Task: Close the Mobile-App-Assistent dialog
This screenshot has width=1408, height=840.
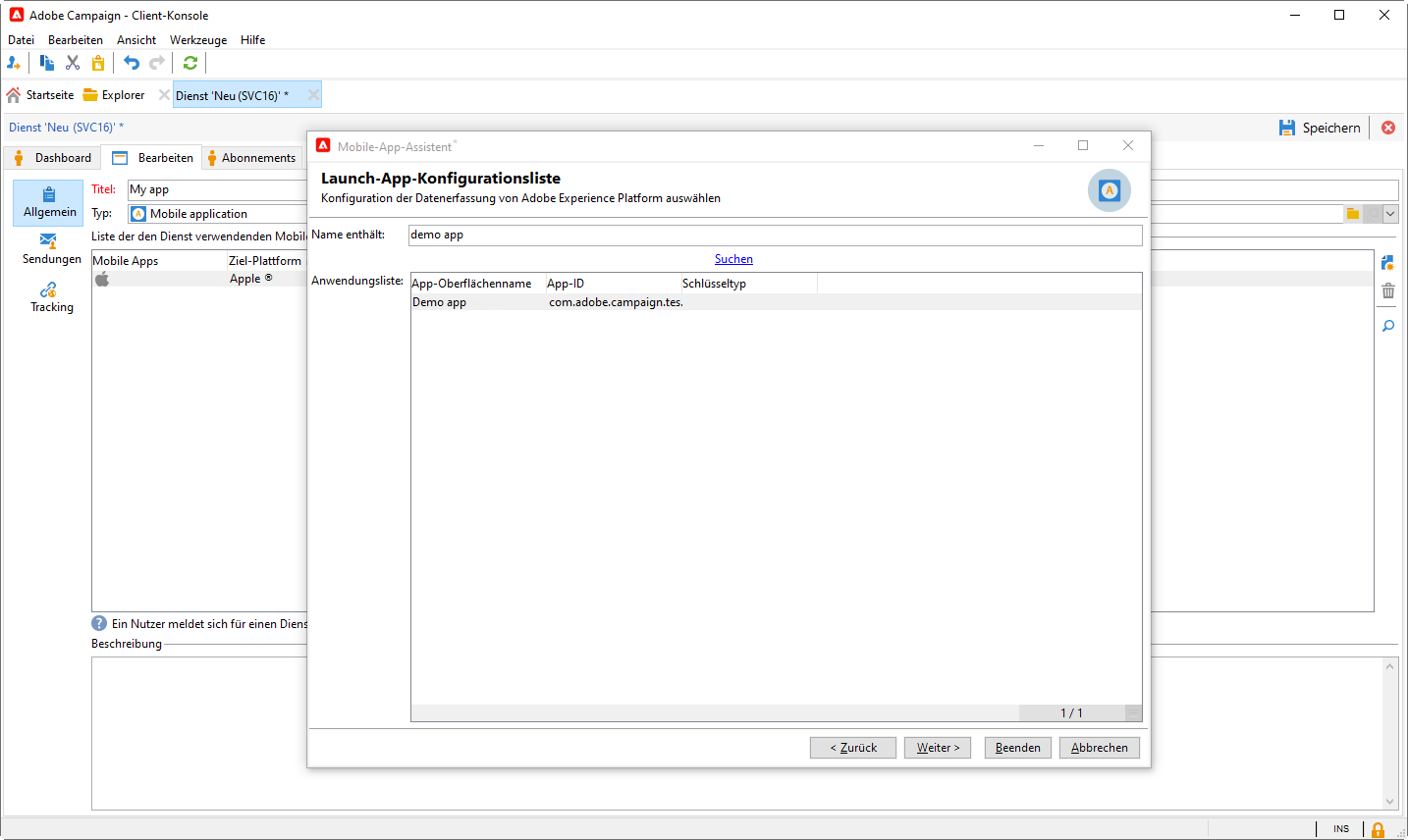Action: tap(1128, 146)
